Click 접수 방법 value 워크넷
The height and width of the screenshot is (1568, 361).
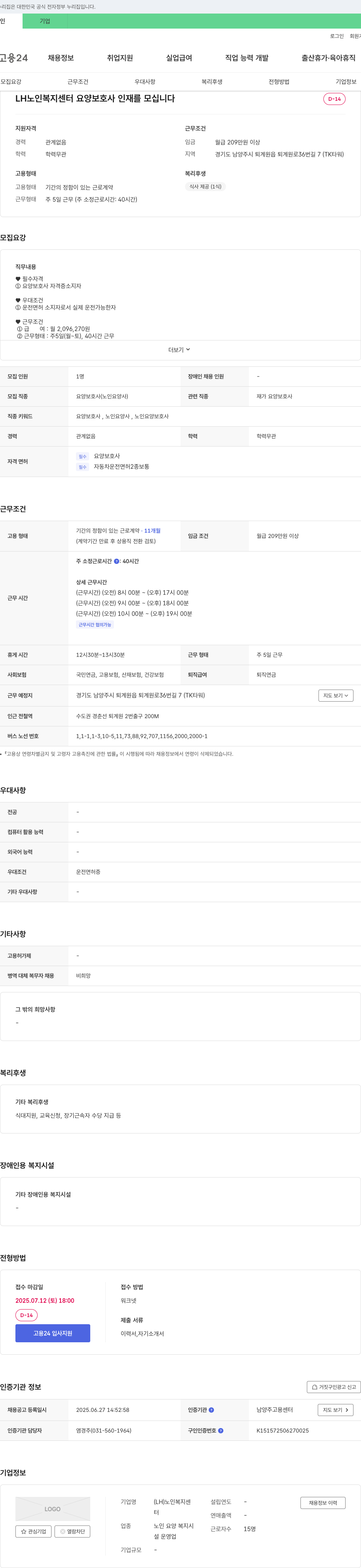(x=129, y=1301)
